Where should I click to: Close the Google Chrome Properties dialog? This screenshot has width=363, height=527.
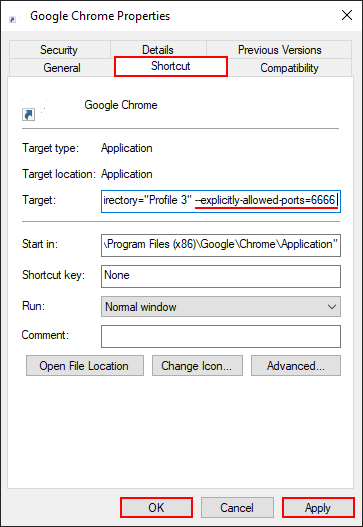click(x=347, y=15)
